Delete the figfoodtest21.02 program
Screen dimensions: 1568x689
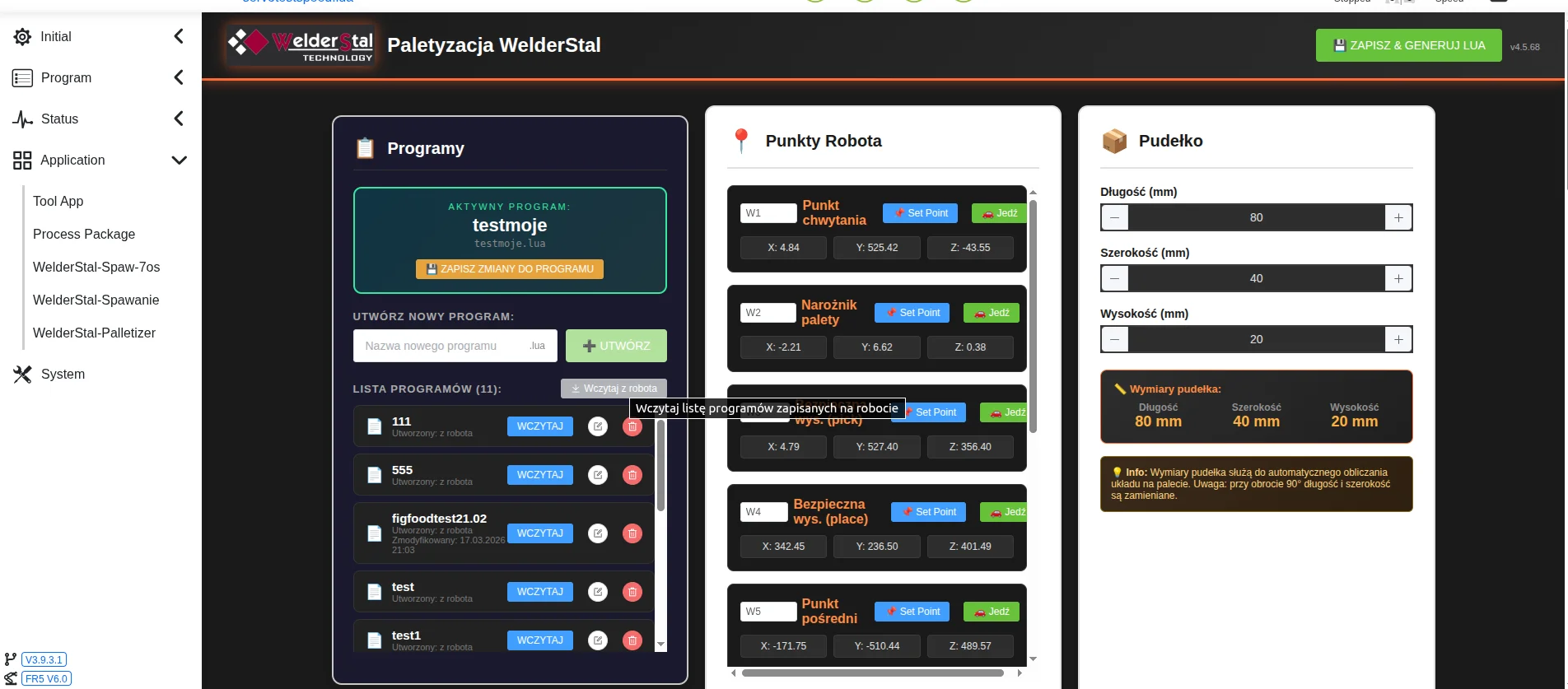point(632,533)
